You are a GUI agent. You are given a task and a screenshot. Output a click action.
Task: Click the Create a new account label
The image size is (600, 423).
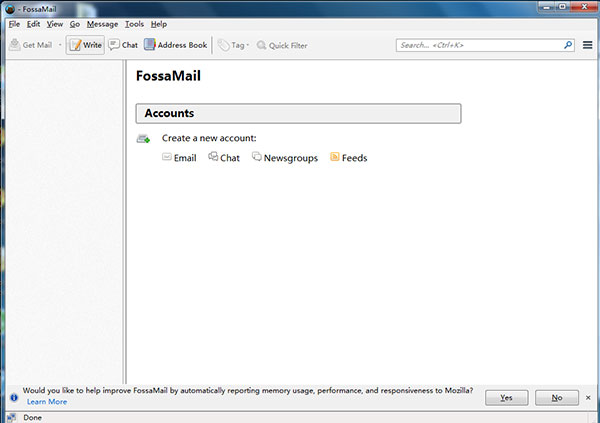[x=209, y=138]
